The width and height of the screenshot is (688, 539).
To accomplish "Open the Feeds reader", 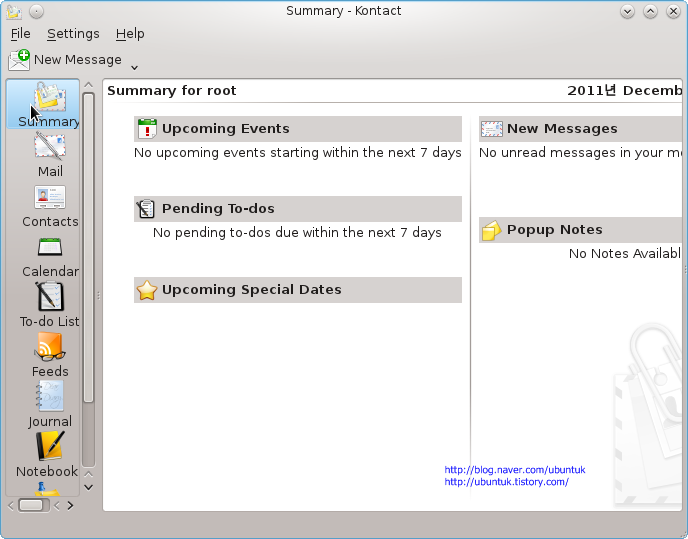I will pos(50,356).
